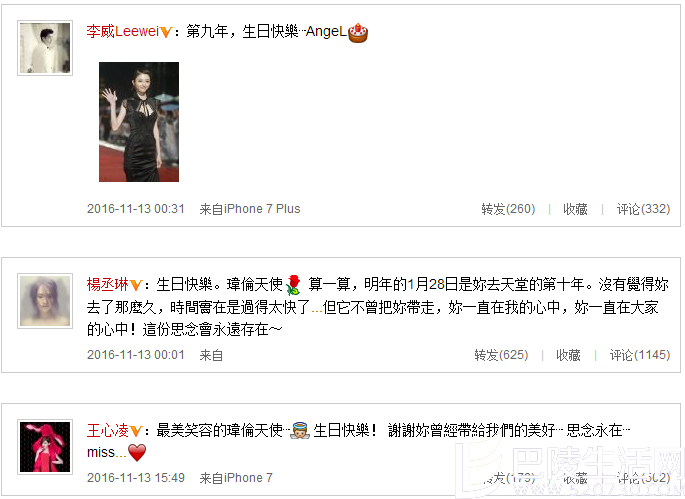Click timestamp 2016-11-13 00:31
This screenshot has height=499, width=685.
136,209
